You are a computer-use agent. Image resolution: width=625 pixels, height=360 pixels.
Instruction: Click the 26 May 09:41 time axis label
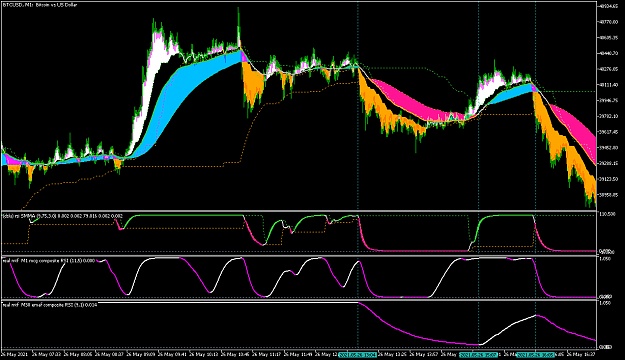pyautogui.click(x=173, y=354)
